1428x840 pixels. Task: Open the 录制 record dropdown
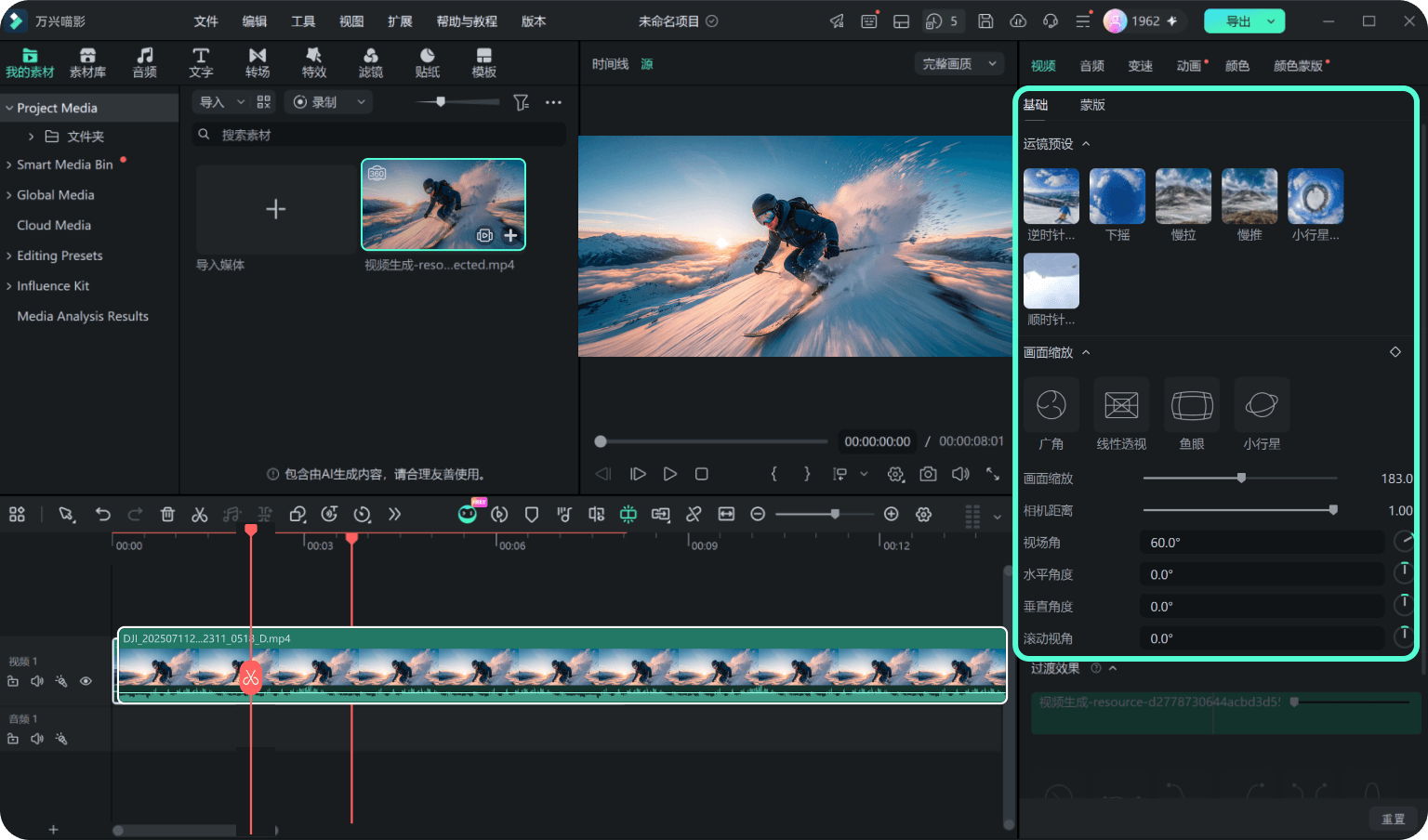click(x=329, y=102)
